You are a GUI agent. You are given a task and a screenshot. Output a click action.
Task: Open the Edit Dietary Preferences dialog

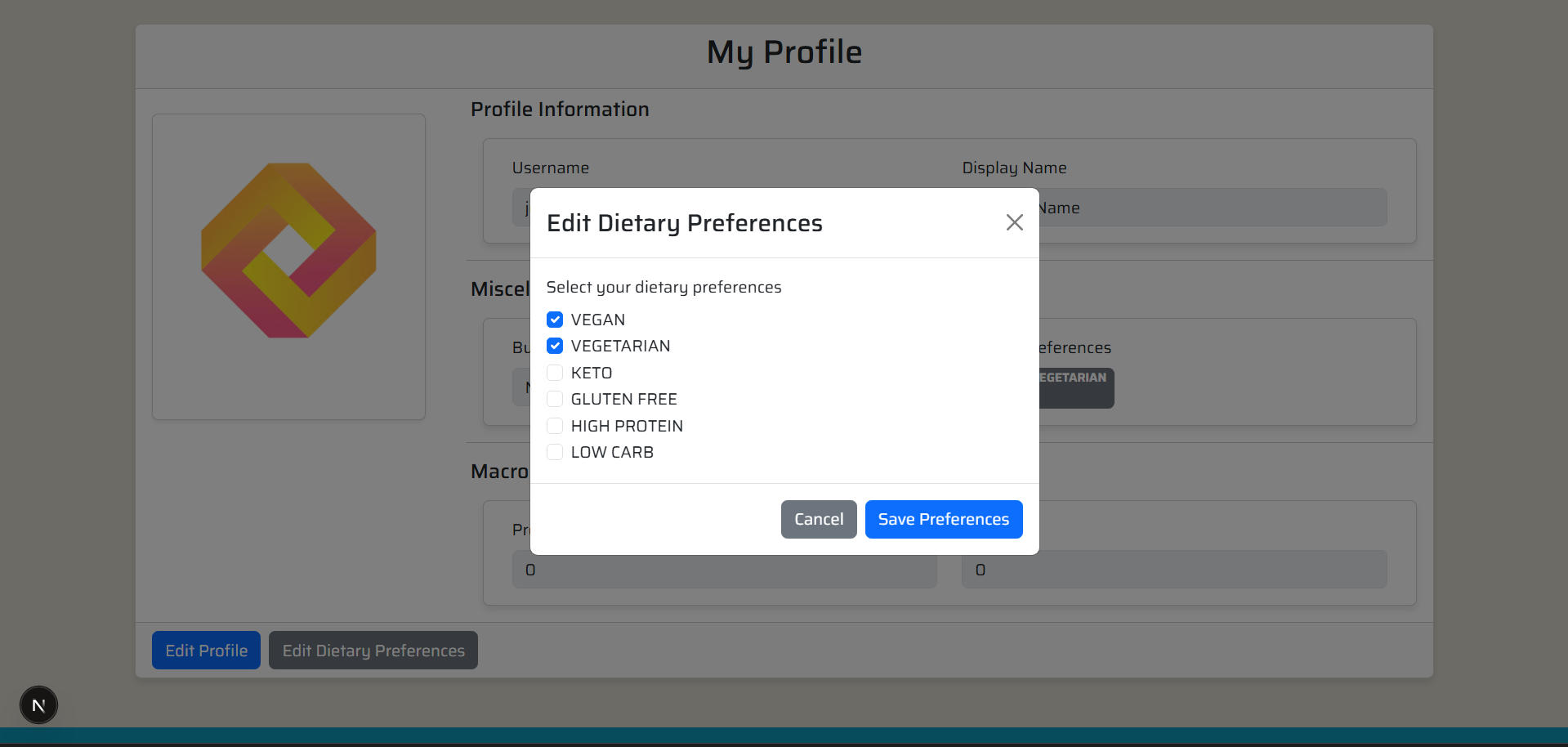click(373, 650)
